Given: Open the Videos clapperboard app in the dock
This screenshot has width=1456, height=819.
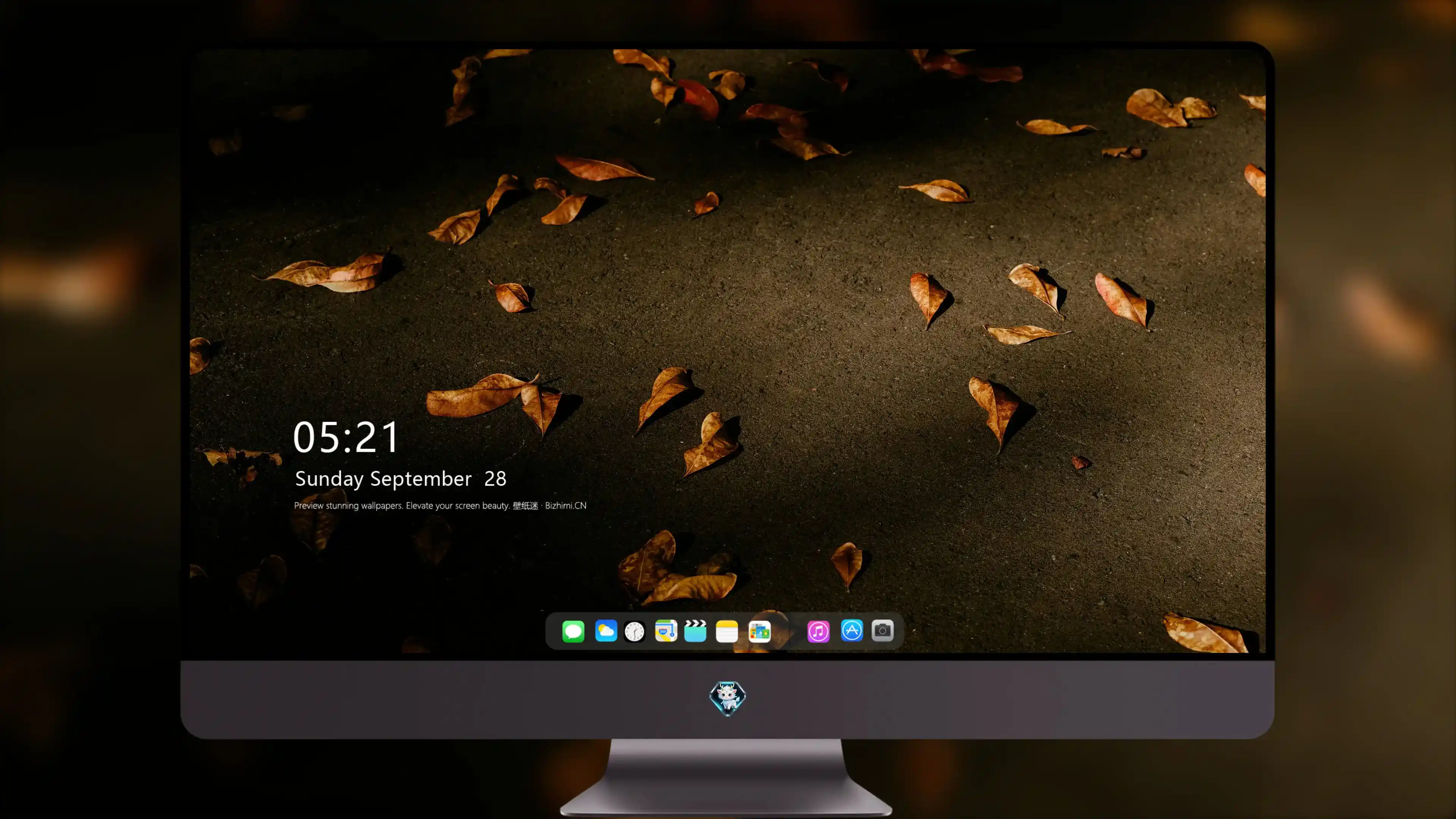Looking at the screenshot, I should point(695,631).
